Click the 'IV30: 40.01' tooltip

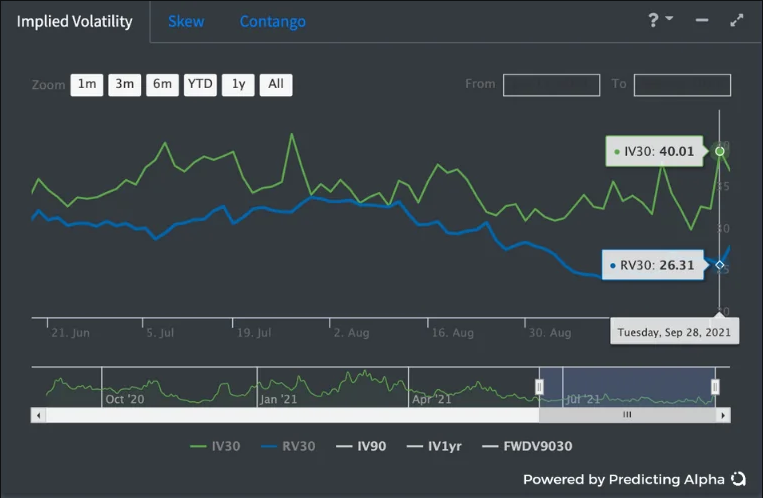coord(654,151)
